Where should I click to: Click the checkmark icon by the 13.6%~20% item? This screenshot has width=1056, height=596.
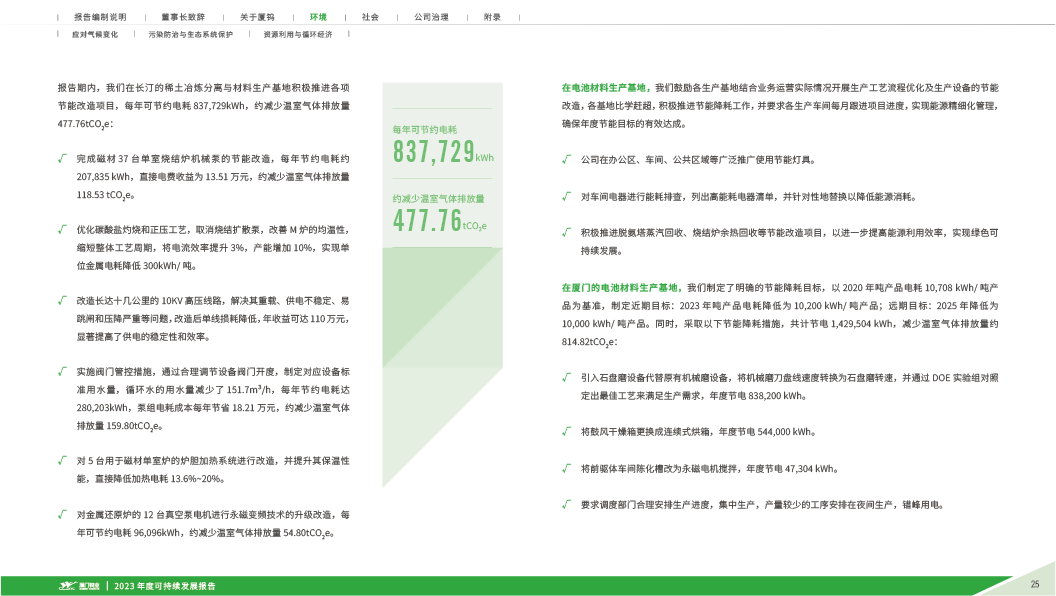point(63,461)
